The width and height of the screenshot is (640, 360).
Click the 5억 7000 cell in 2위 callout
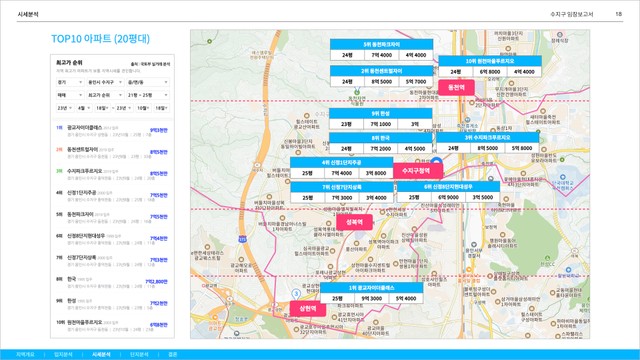pyautogui.click(x=416, y=82)
